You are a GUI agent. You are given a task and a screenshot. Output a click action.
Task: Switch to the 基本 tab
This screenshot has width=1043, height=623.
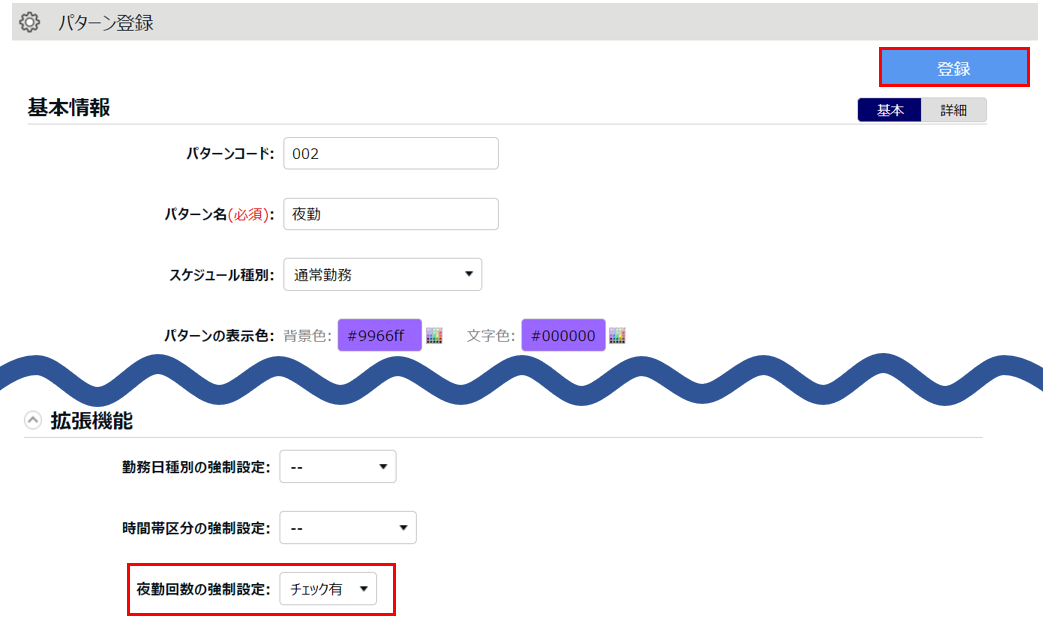click(x=889, y=110)
